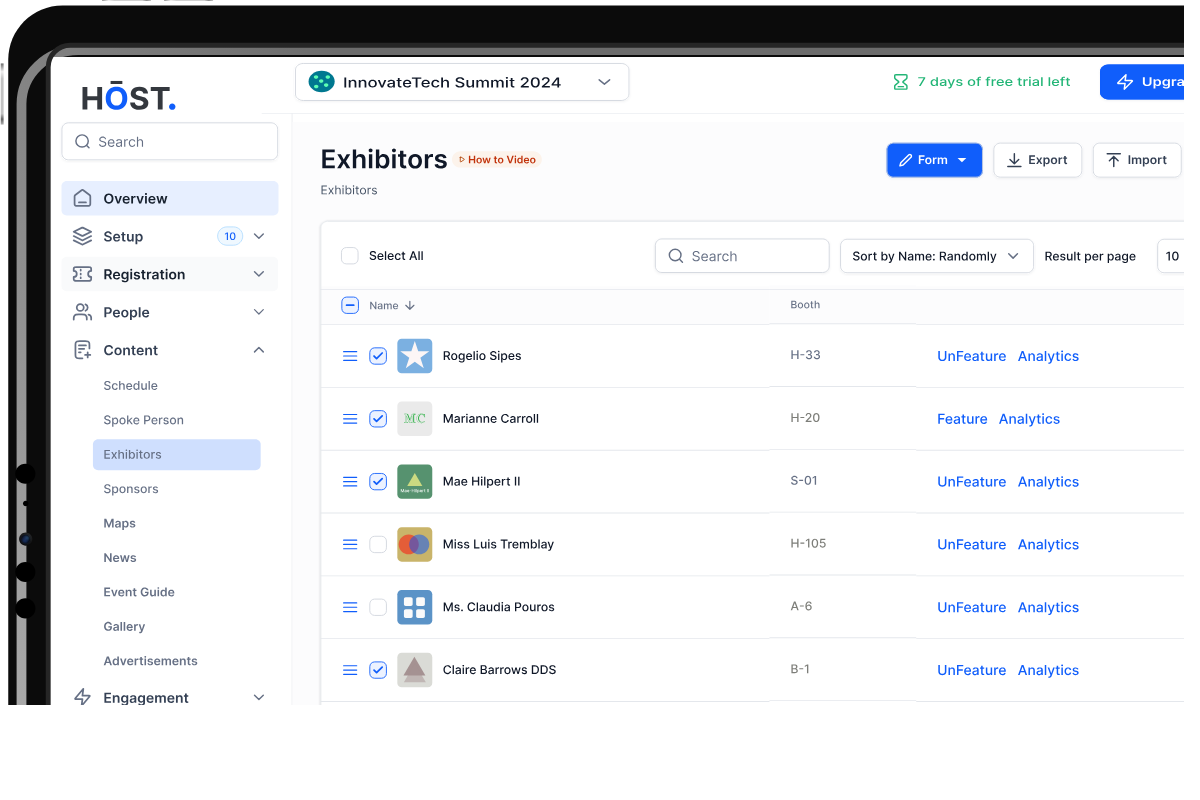Open Mae Hilpert II green logo thumbnail
Screen dimensions: 1200x800
[x=415, y=482]
